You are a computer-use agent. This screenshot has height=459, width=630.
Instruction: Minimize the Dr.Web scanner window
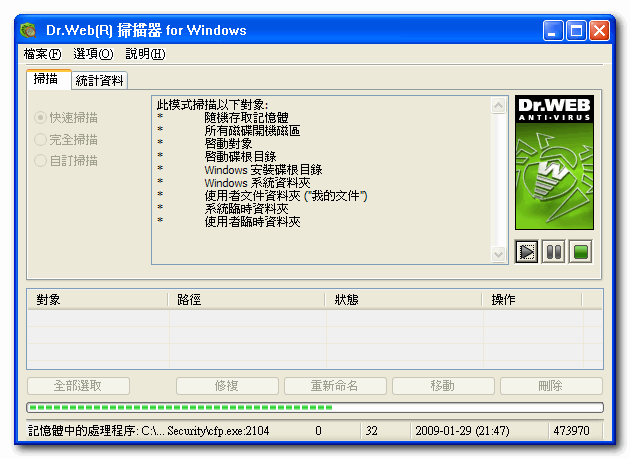coord(553,31)
